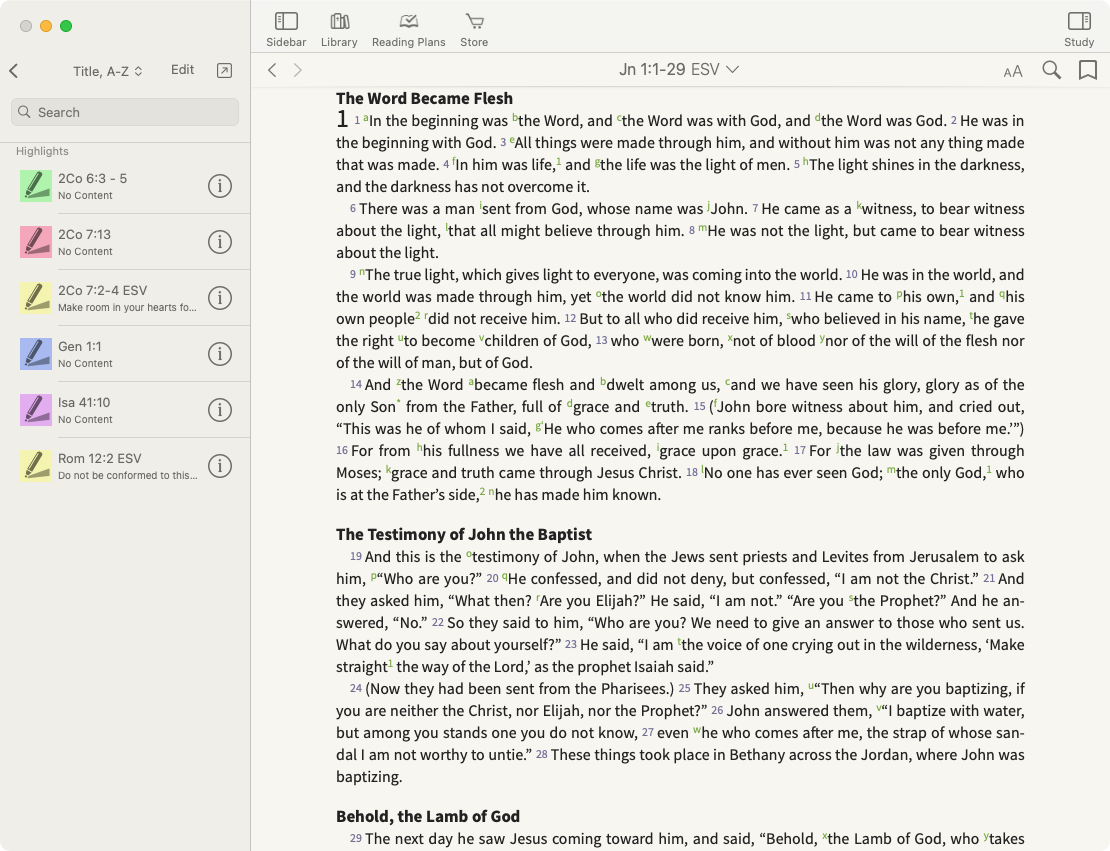Open the Store

(x=474, y=29)
